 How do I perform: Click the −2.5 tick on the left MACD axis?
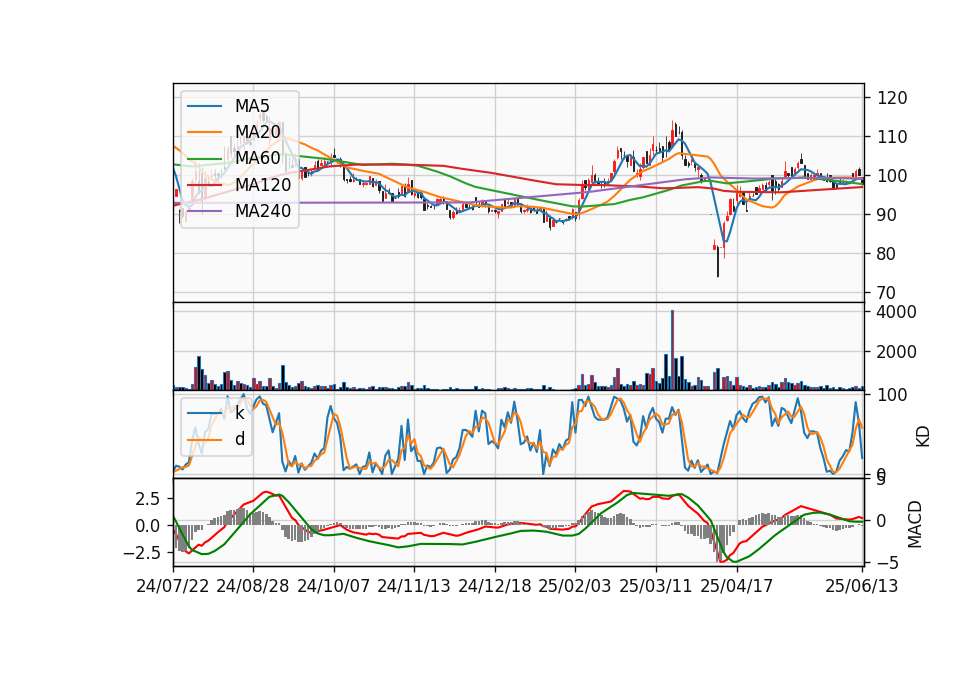click(x=141, y=553)
